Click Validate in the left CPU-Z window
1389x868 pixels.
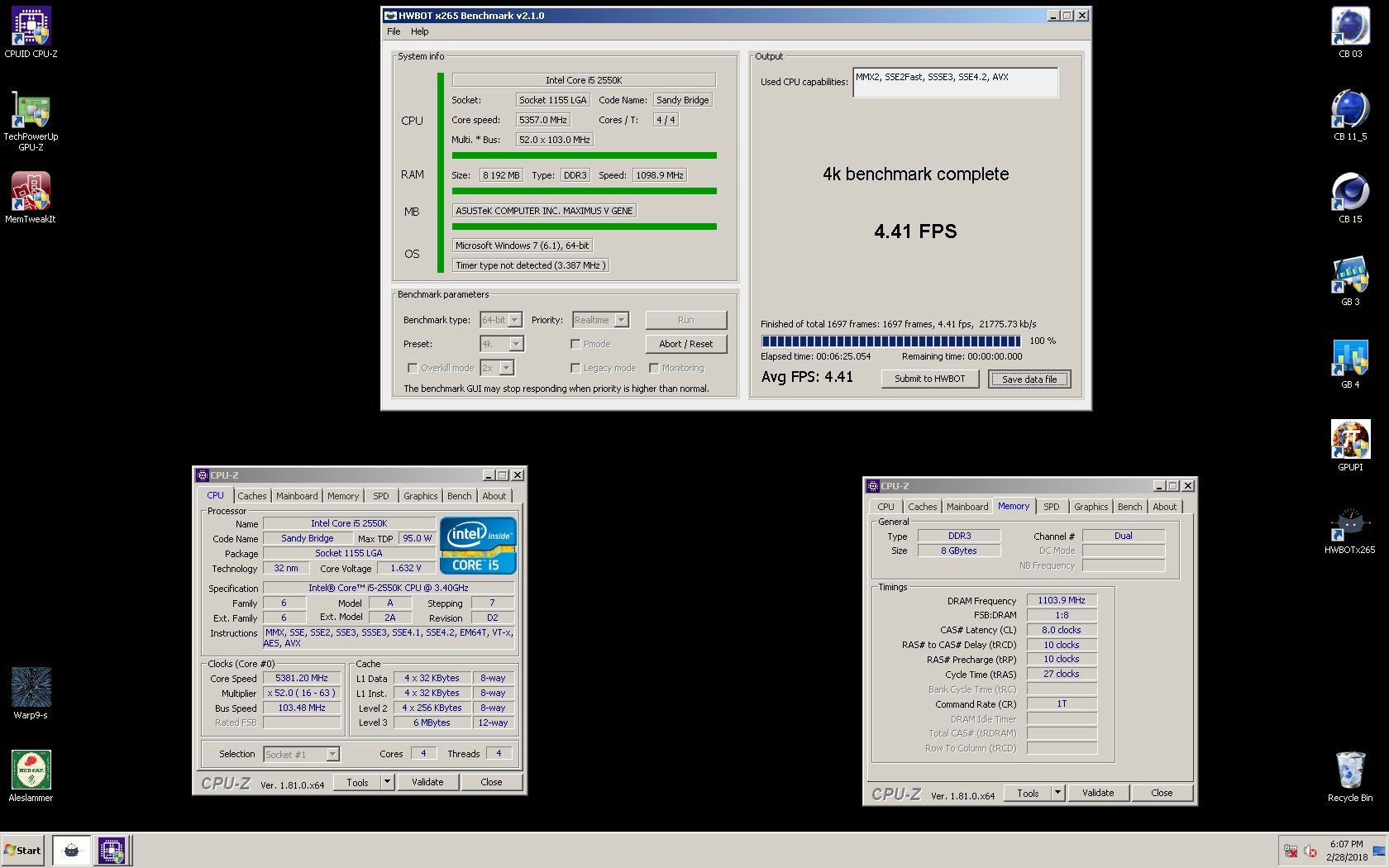click(x=427, y=782)
